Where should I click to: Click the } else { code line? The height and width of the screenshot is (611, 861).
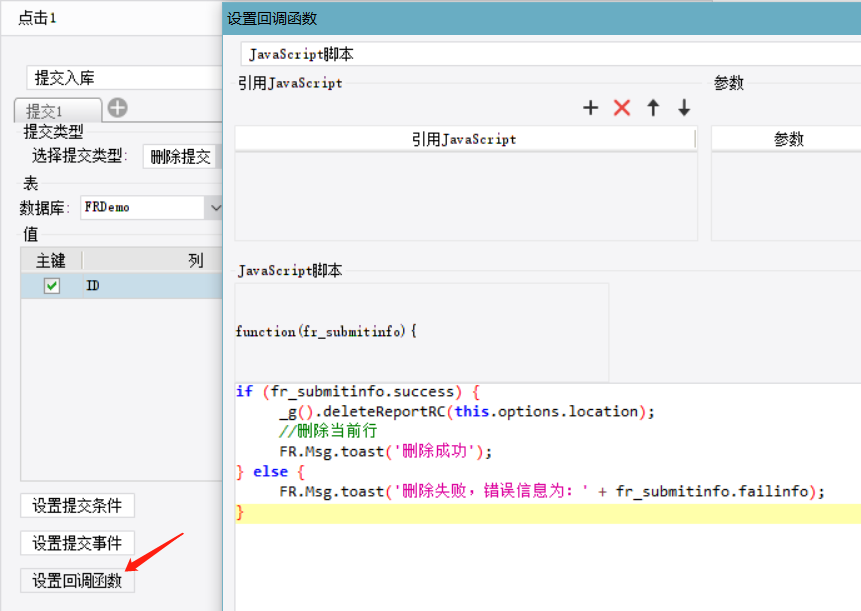[x=270, y=472]
